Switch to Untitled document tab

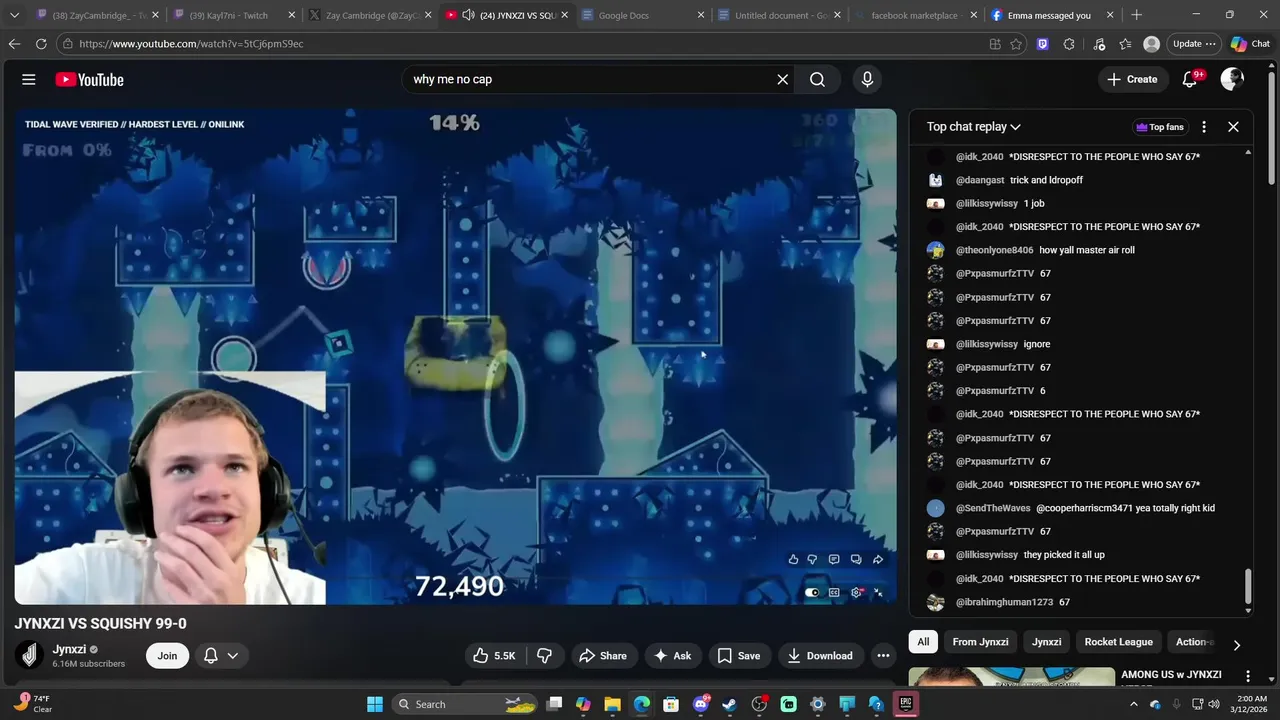tap(780, 15)
